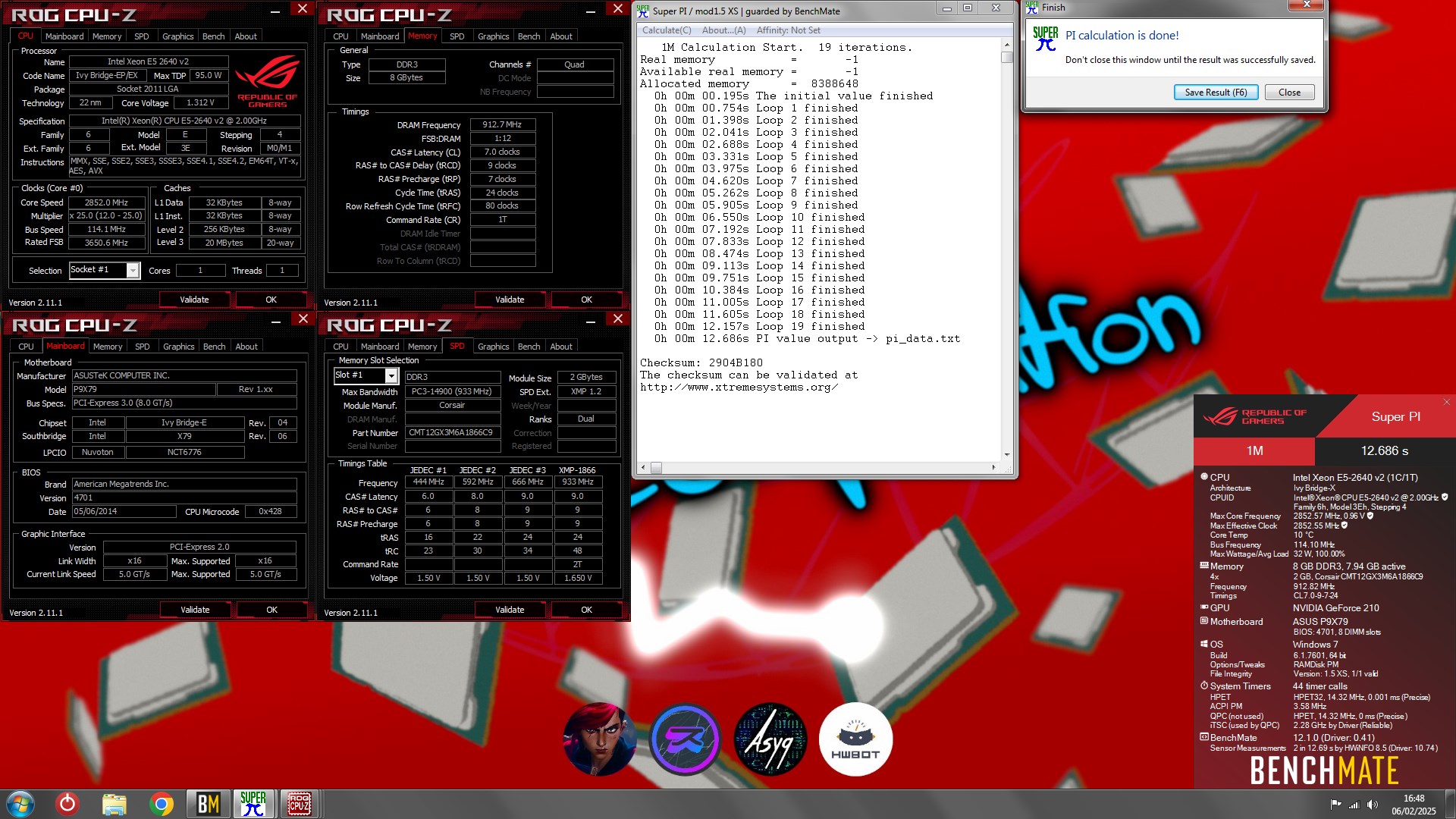The image size is (1456, 819).
Task: Click Save Result (F6) in the Finish dialog
Action: [1216, 93]
